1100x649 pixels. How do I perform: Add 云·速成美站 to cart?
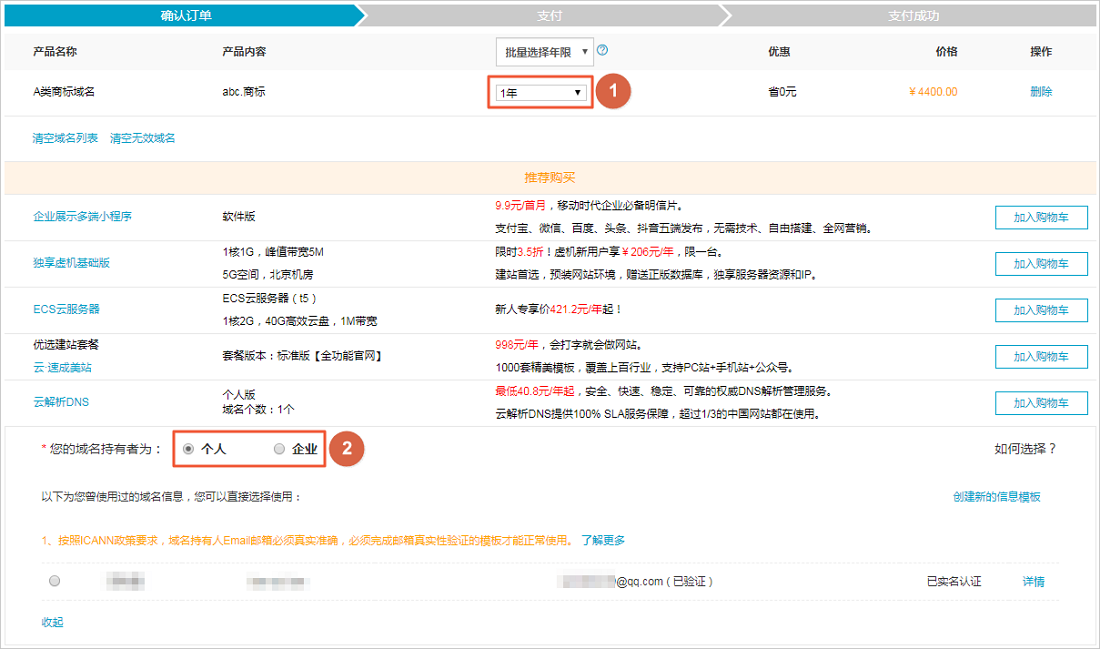(1040, 357)
